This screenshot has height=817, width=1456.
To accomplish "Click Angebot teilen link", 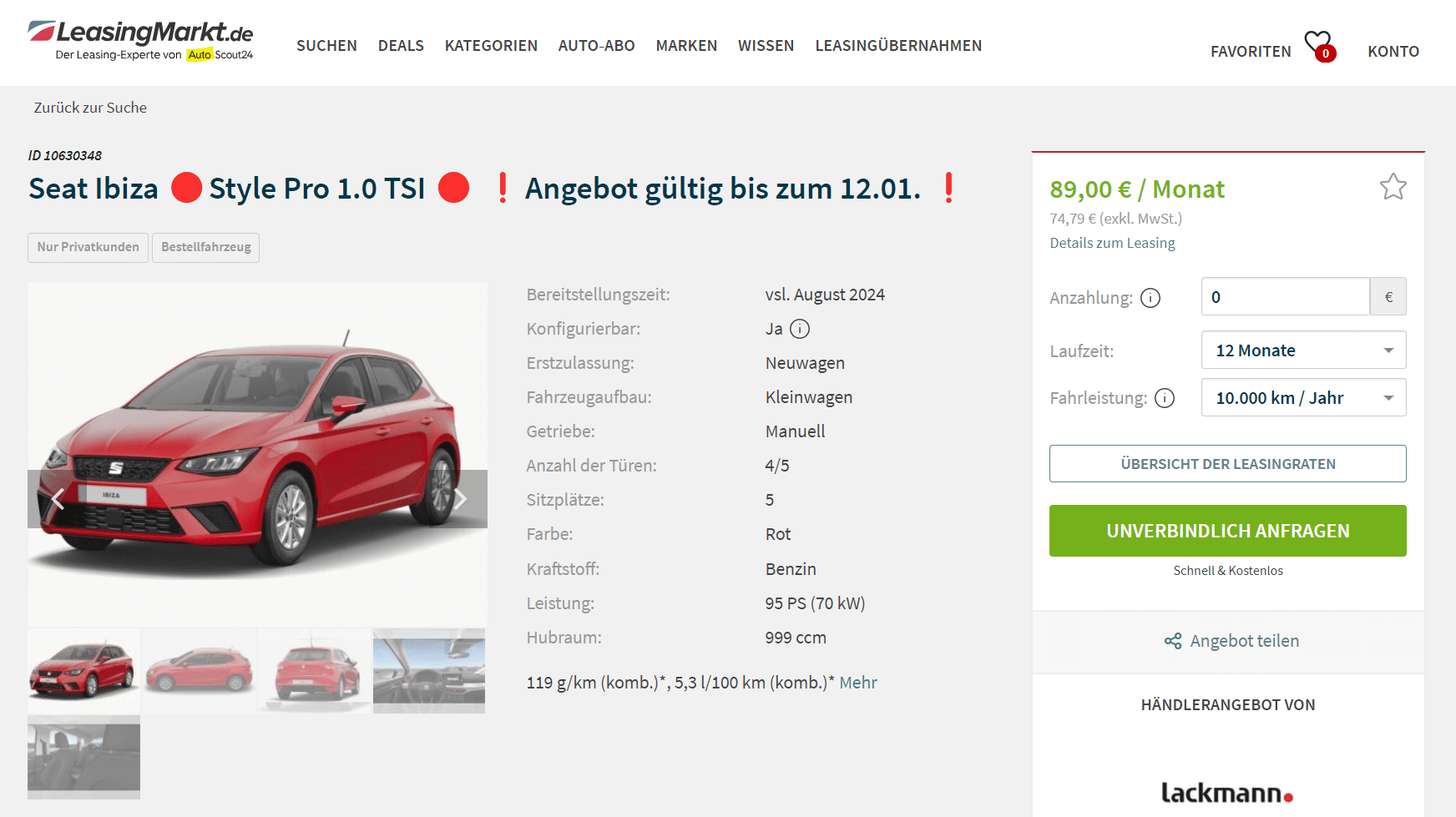I will click(1244, 641).
